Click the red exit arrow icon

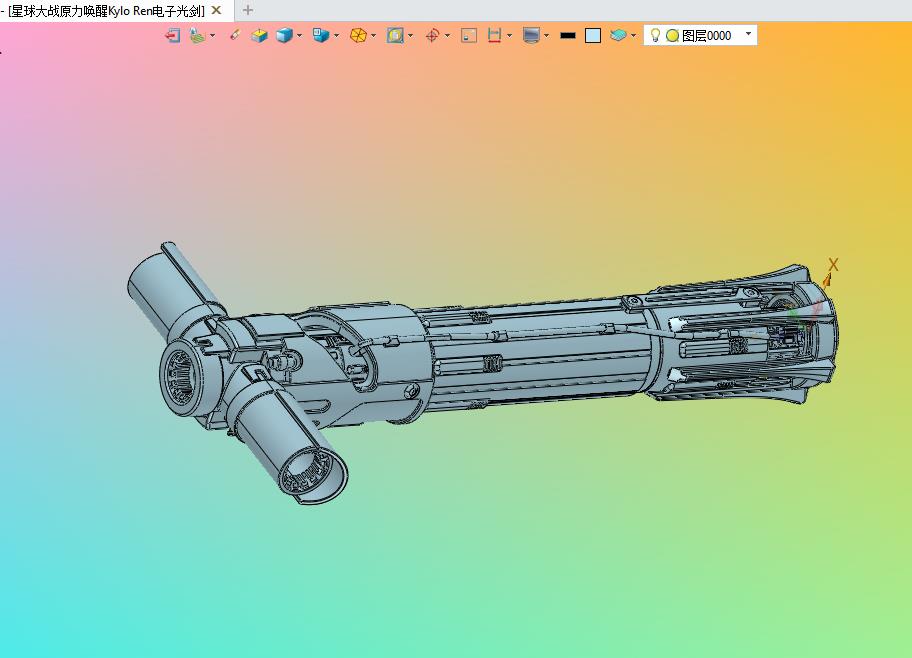pos(172,35)
